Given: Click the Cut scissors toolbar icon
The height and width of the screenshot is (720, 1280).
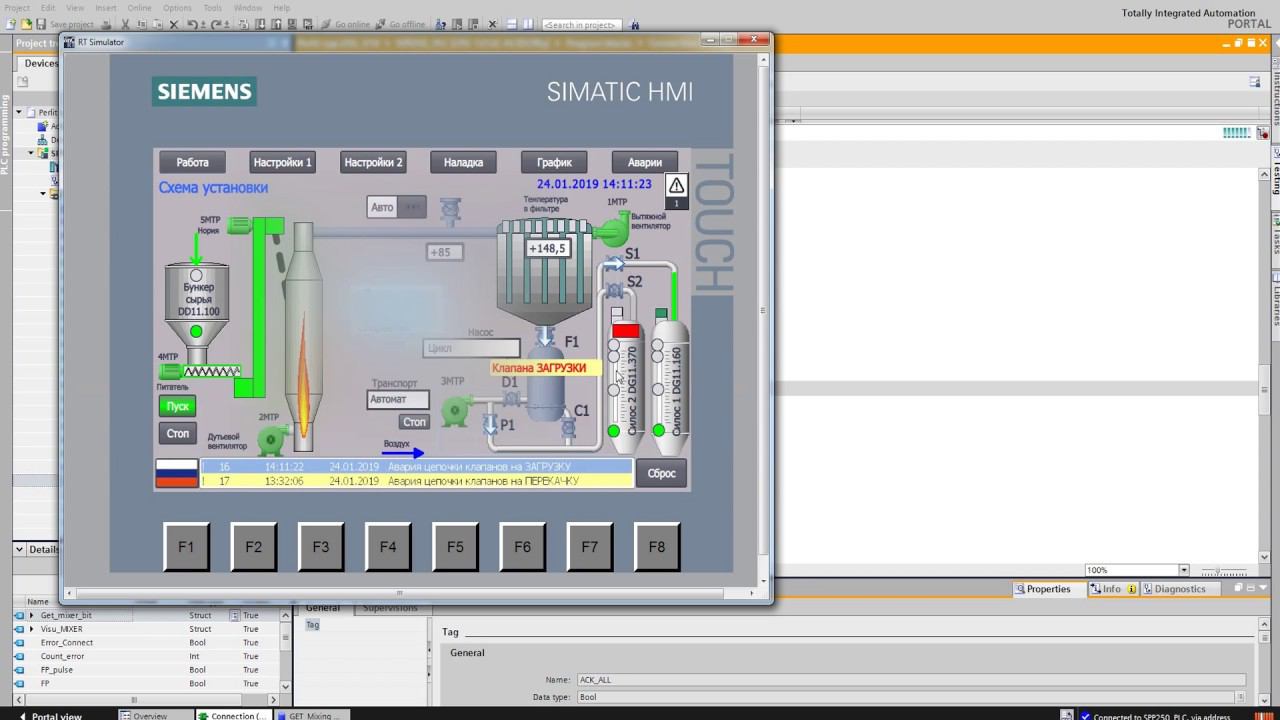Looking at the screenshot, I should 125,24.
